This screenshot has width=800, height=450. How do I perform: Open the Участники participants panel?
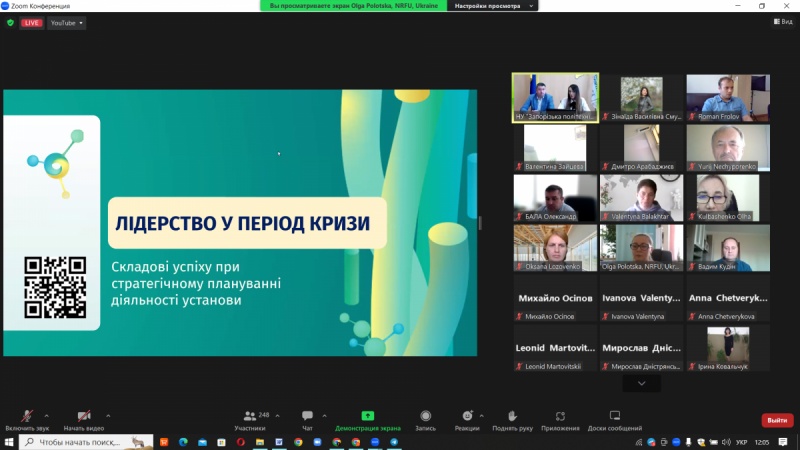(x=250, y=417)
